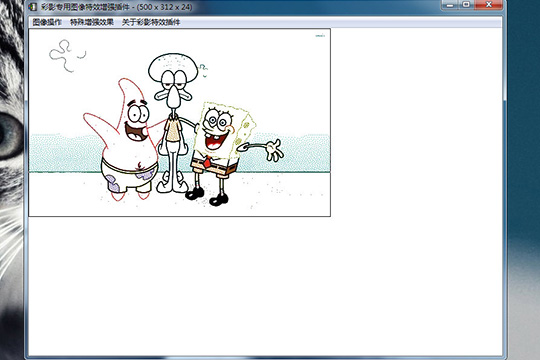
Task: Click SpongeBob's red tie
Action: pos(208,162)
